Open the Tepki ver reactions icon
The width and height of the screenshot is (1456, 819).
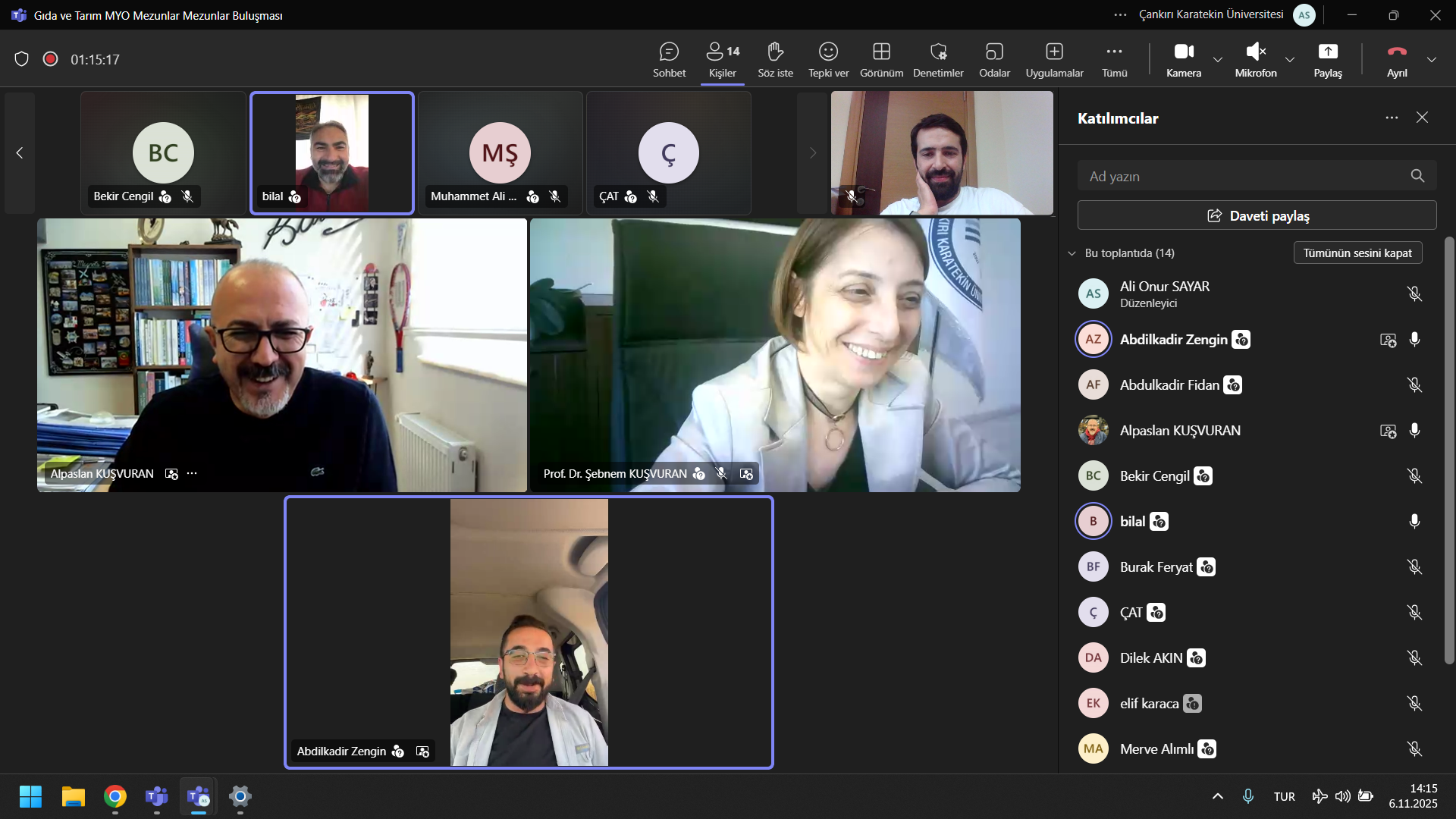828,52
